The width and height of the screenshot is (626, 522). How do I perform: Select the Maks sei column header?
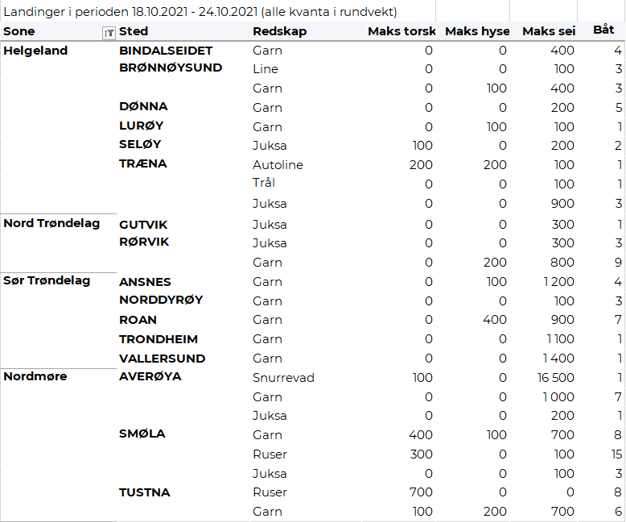pyautogui.click(x=548, y=32)
